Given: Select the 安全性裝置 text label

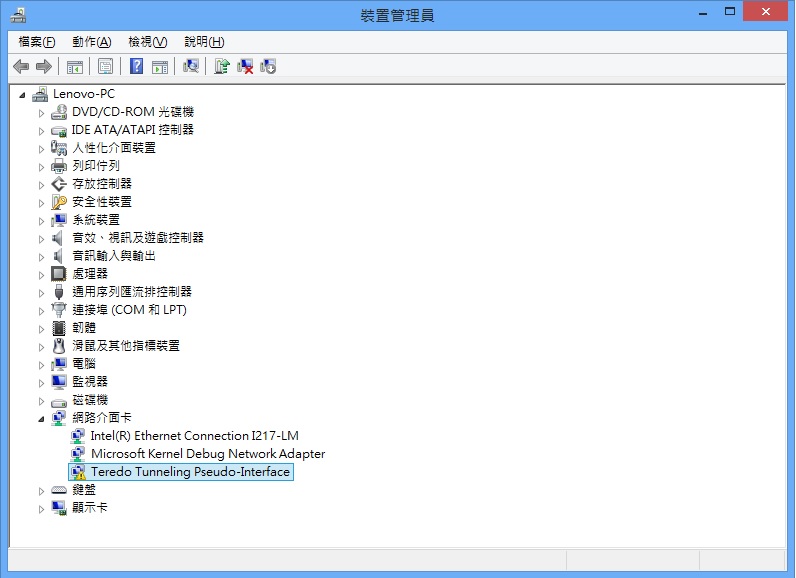Looking at the screenshot, I should (x=102, y=202).
